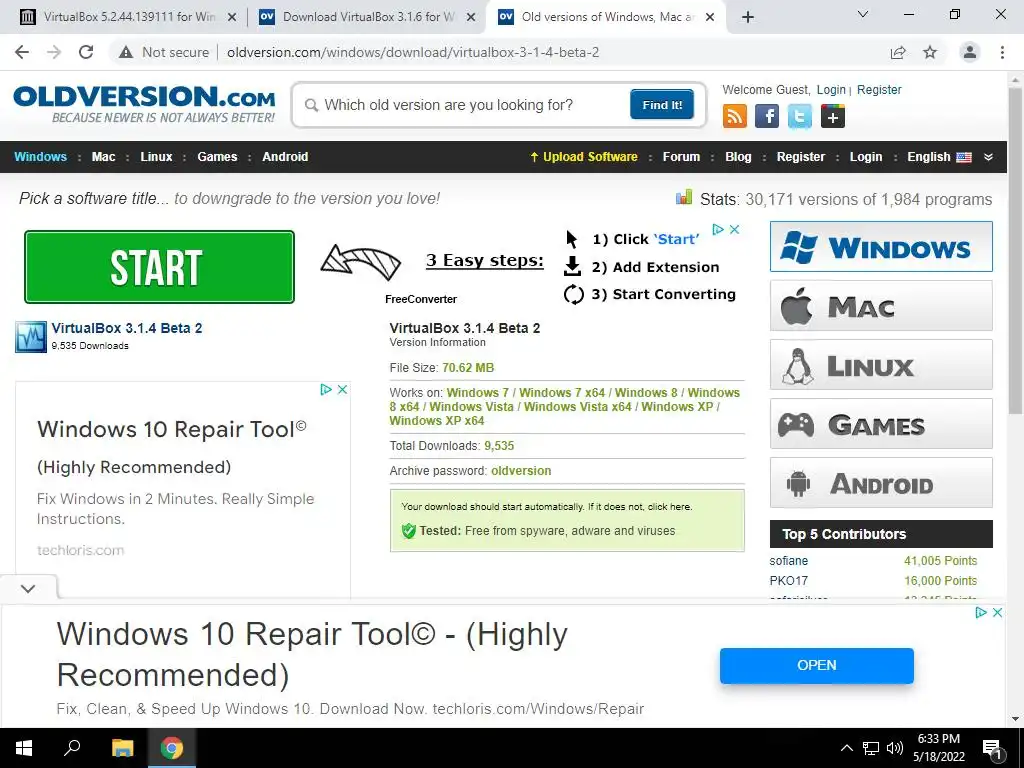The width and height of the screenshot is (1024, 768).
Task: Click Register link beside Welcome Guest
Action: [x=879, y=90]
